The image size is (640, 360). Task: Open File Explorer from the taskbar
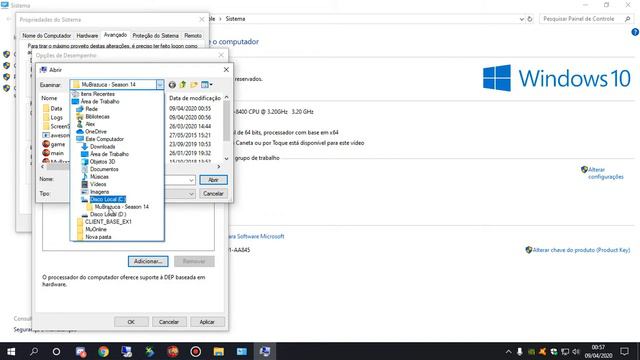tap(218, 351)
